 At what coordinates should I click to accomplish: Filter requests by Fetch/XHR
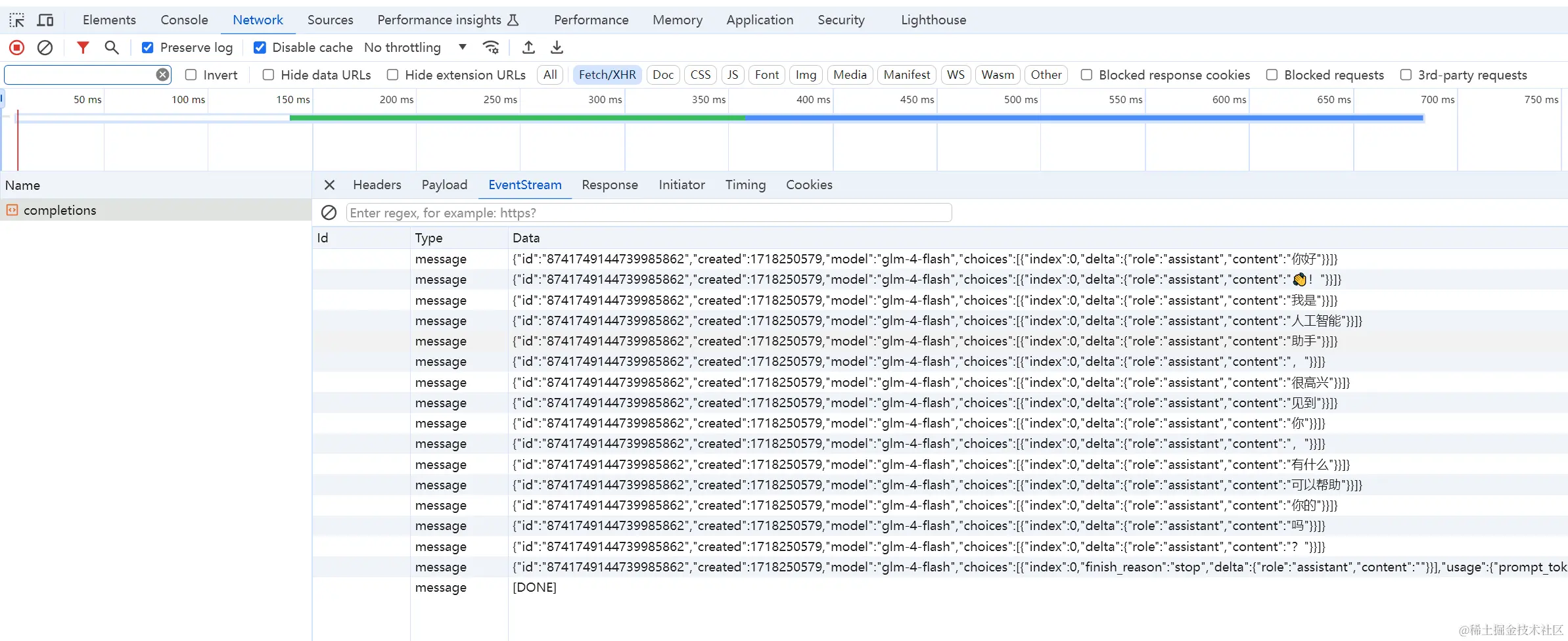coord(607,75)
